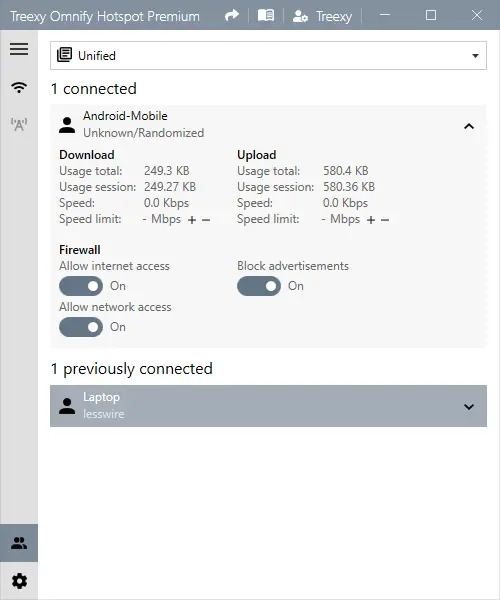This screenshot has height=600, width=500.
Task: Toggle Allow network access switch
Action: point(81,327)
